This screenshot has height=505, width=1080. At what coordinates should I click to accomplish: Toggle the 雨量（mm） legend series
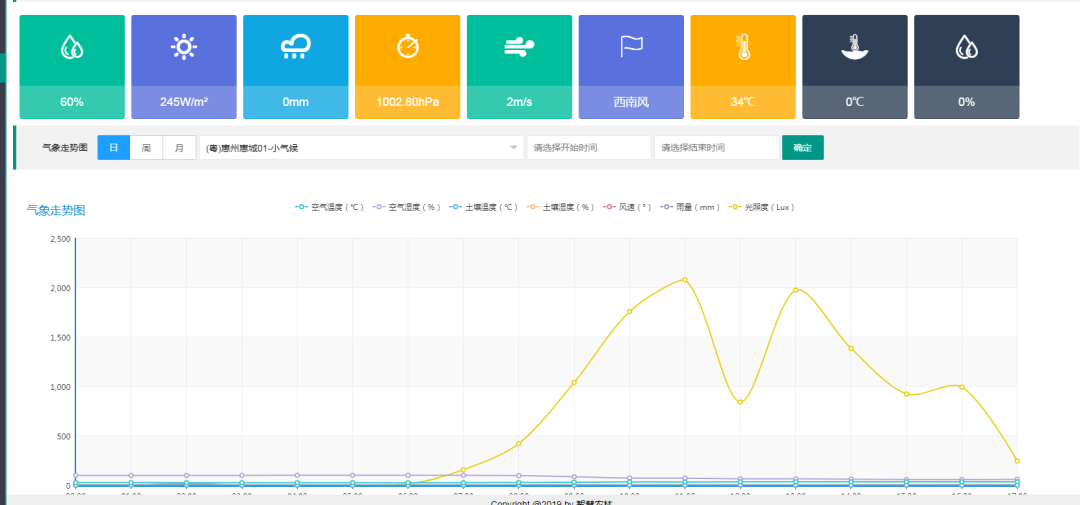pyautogui.click(x=690, y=207)
